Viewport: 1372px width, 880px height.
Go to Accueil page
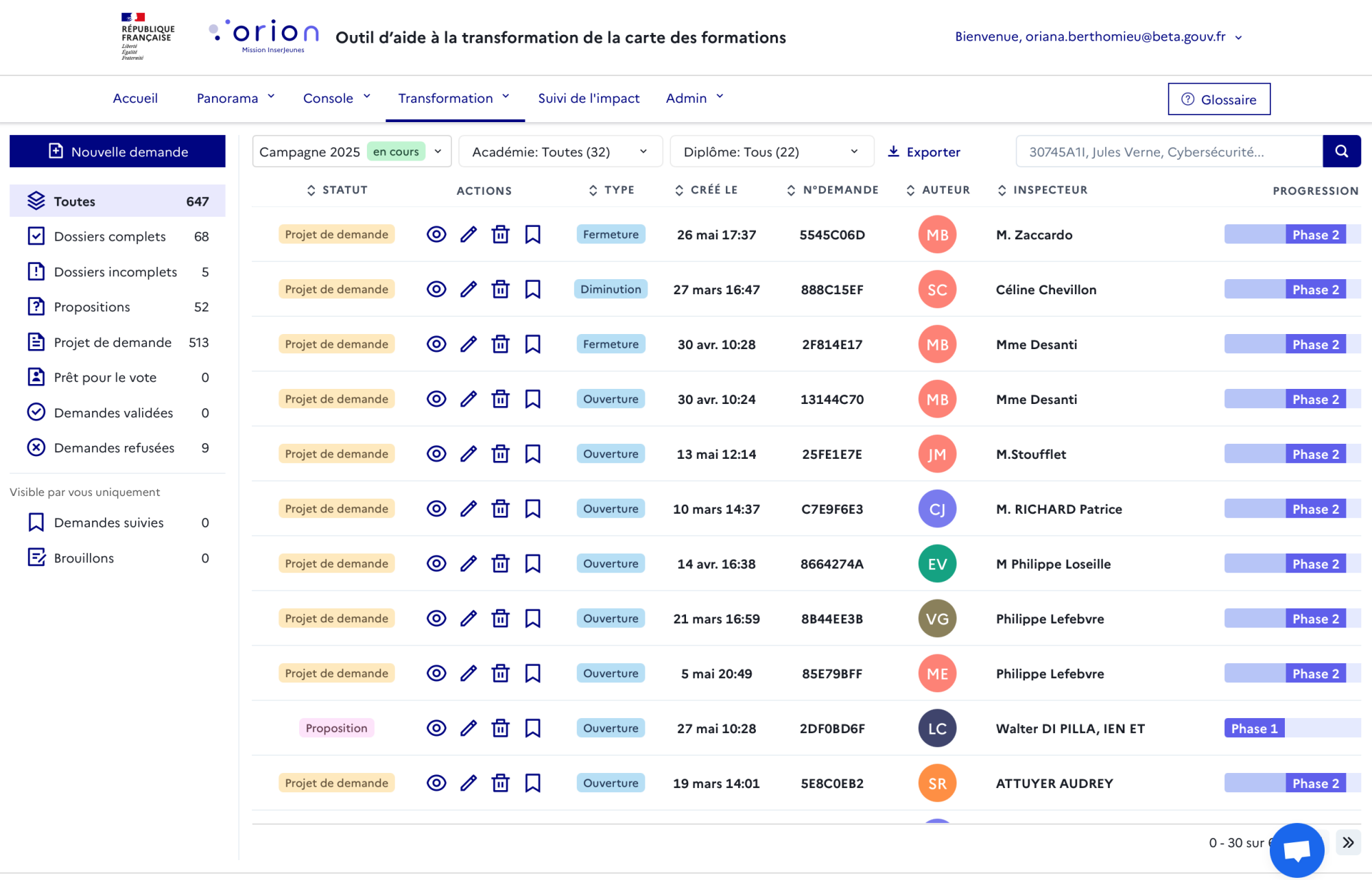tap(135, 98)
